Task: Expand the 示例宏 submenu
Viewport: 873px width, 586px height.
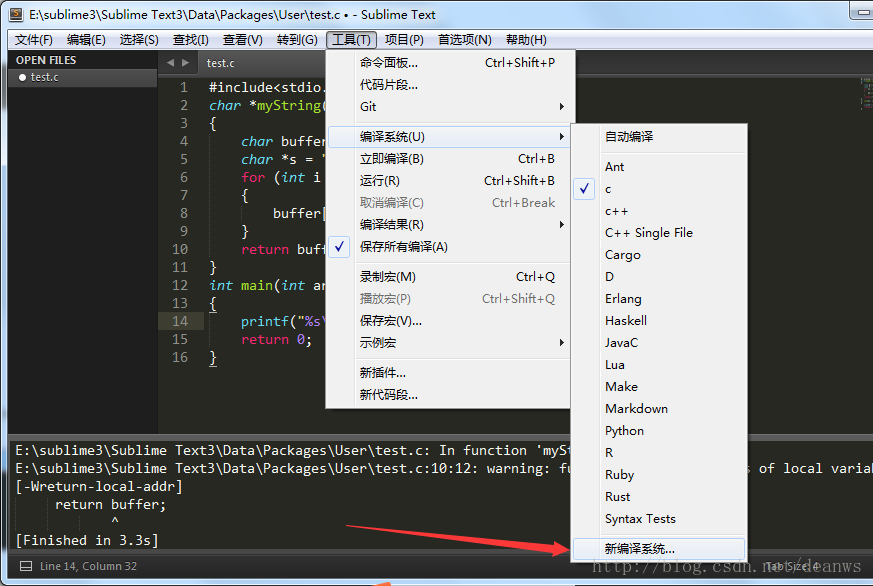Action: point(448,343)
